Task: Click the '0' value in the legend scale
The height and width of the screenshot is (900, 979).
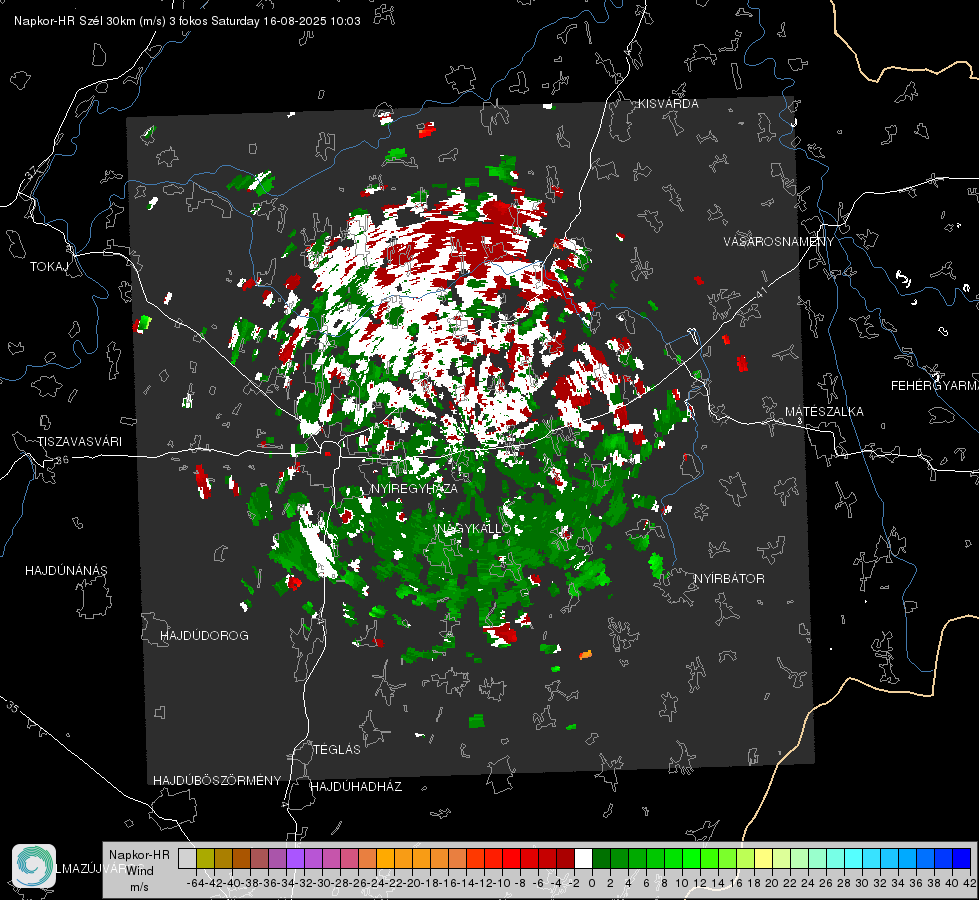Action: (592, 883)
